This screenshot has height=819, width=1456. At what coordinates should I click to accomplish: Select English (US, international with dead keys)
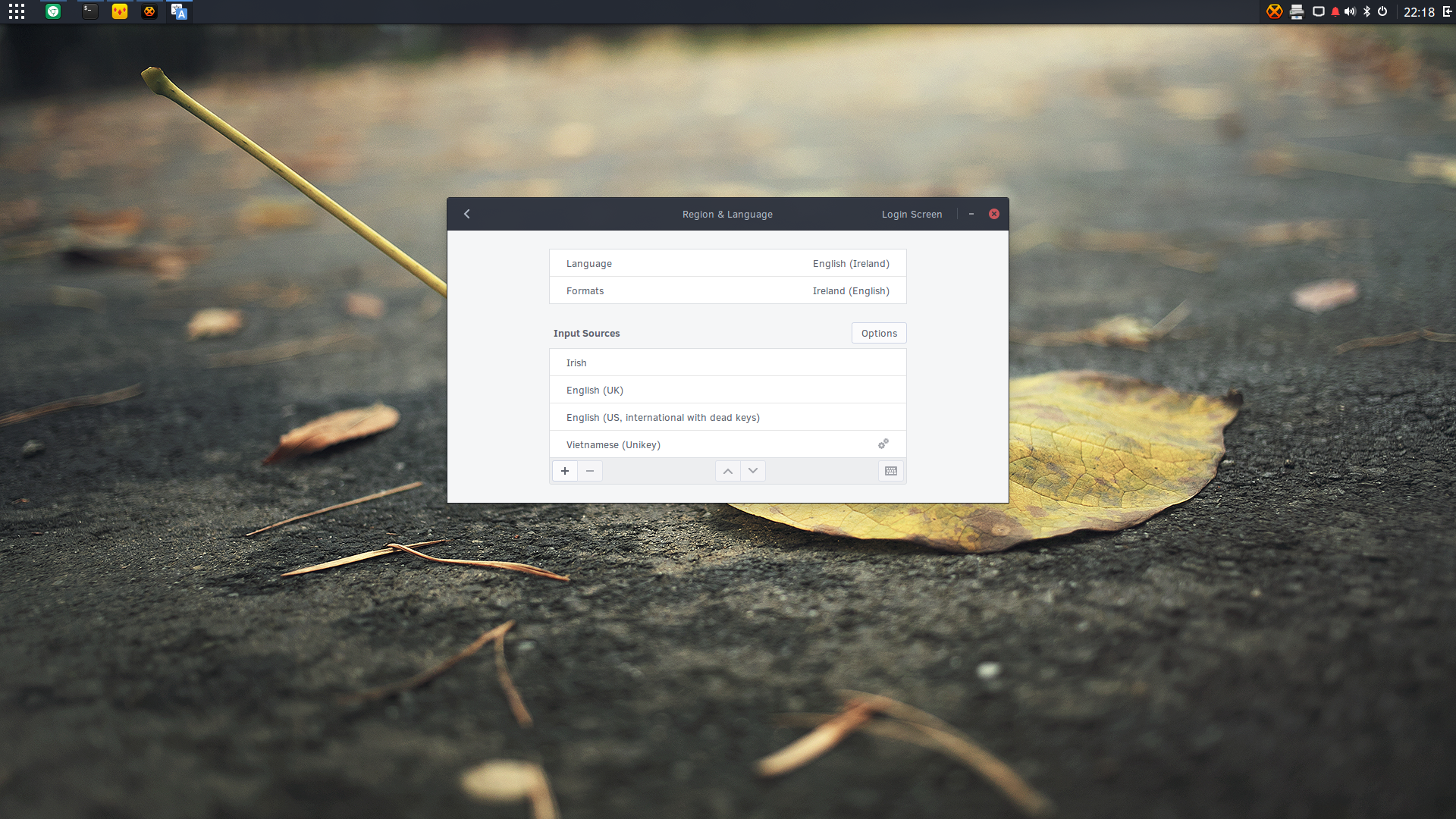pyautogui.click(x=728, y=417)
